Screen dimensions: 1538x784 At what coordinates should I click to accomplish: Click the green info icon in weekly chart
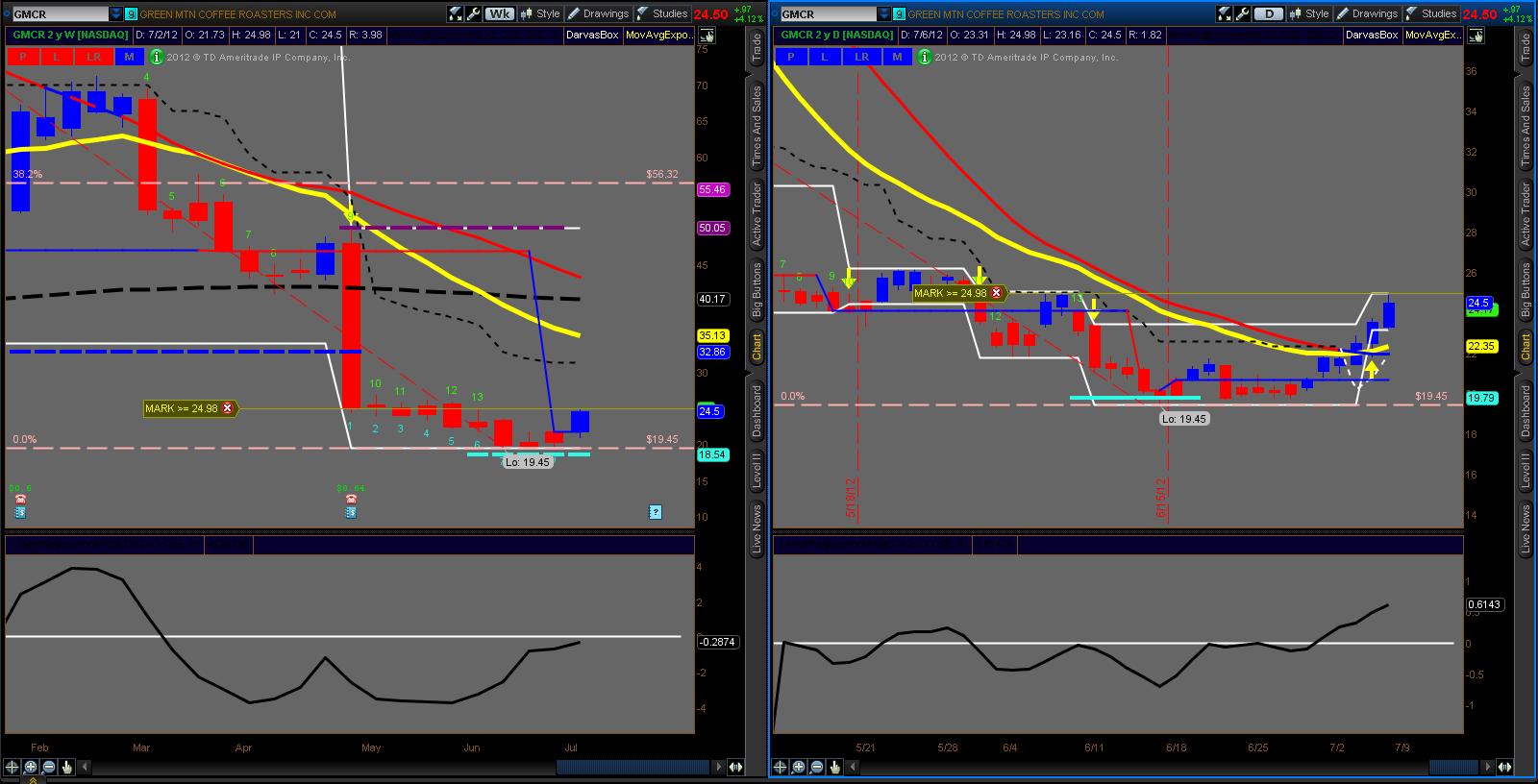[x=157, y=57]
